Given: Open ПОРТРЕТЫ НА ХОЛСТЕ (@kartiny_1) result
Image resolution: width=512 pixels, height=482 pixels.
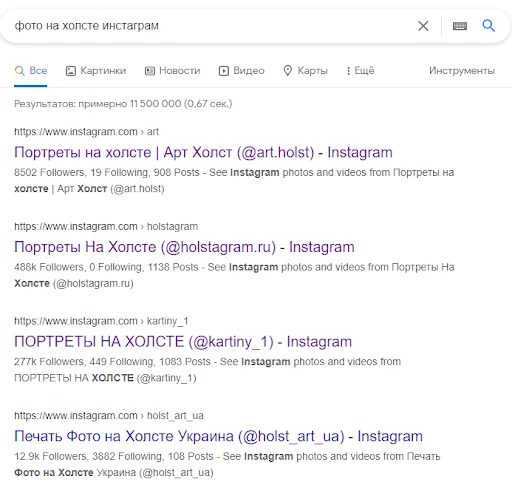Looking at the screenshot, I should point(183,342).
